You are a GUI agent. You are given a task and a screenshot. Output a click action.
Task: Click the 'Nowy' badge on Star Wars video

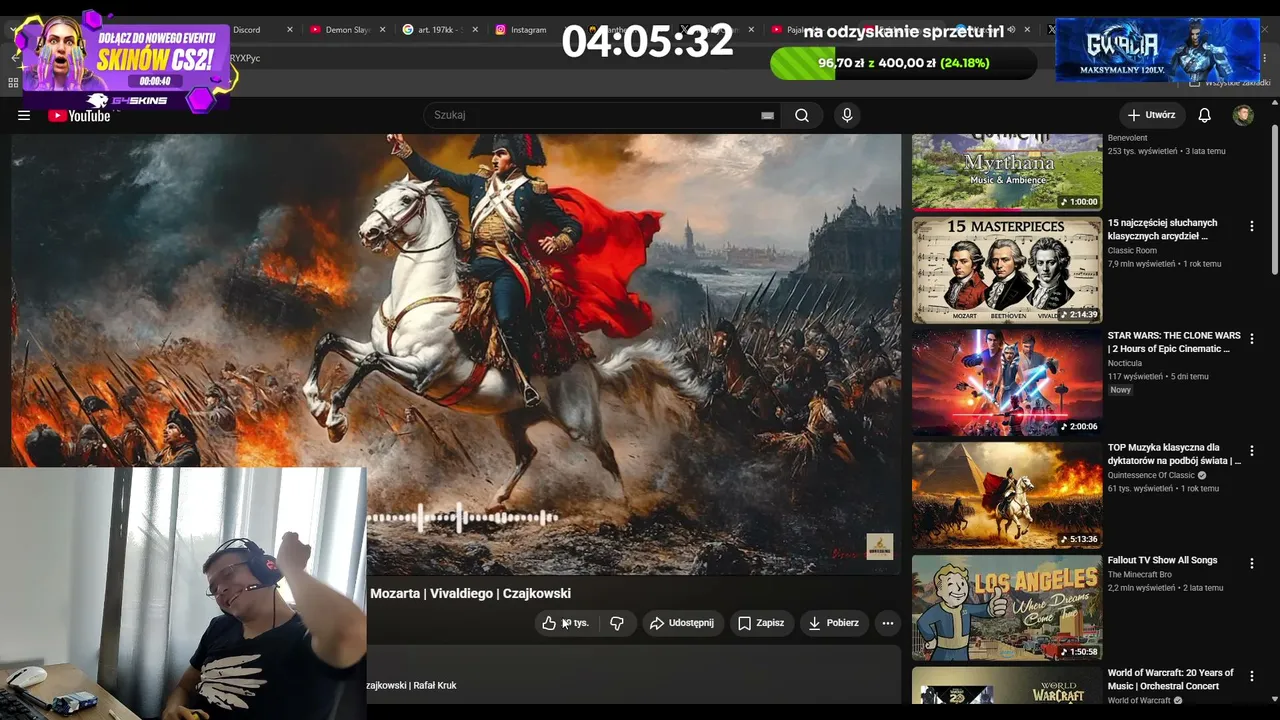[x=1120, y=390]
